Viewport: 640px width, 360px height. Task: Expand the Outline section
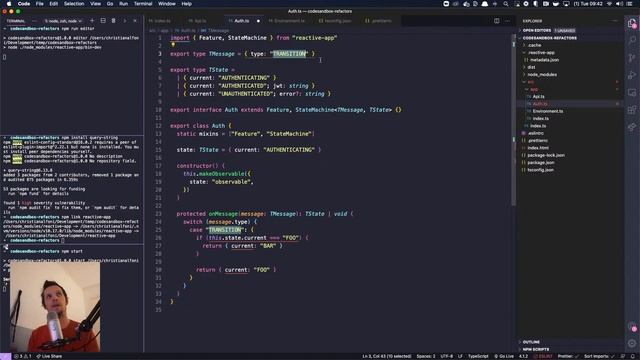click(x=531, y=342)
